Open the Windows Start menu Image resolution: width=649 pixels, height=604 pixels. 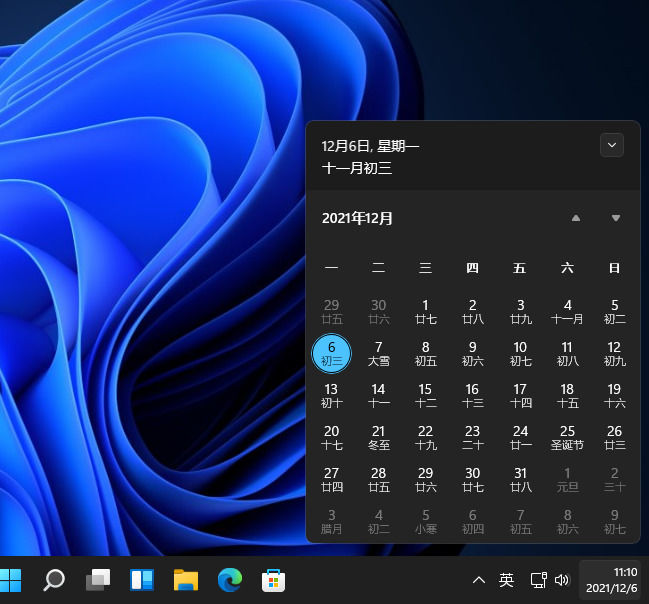[11, 580]
